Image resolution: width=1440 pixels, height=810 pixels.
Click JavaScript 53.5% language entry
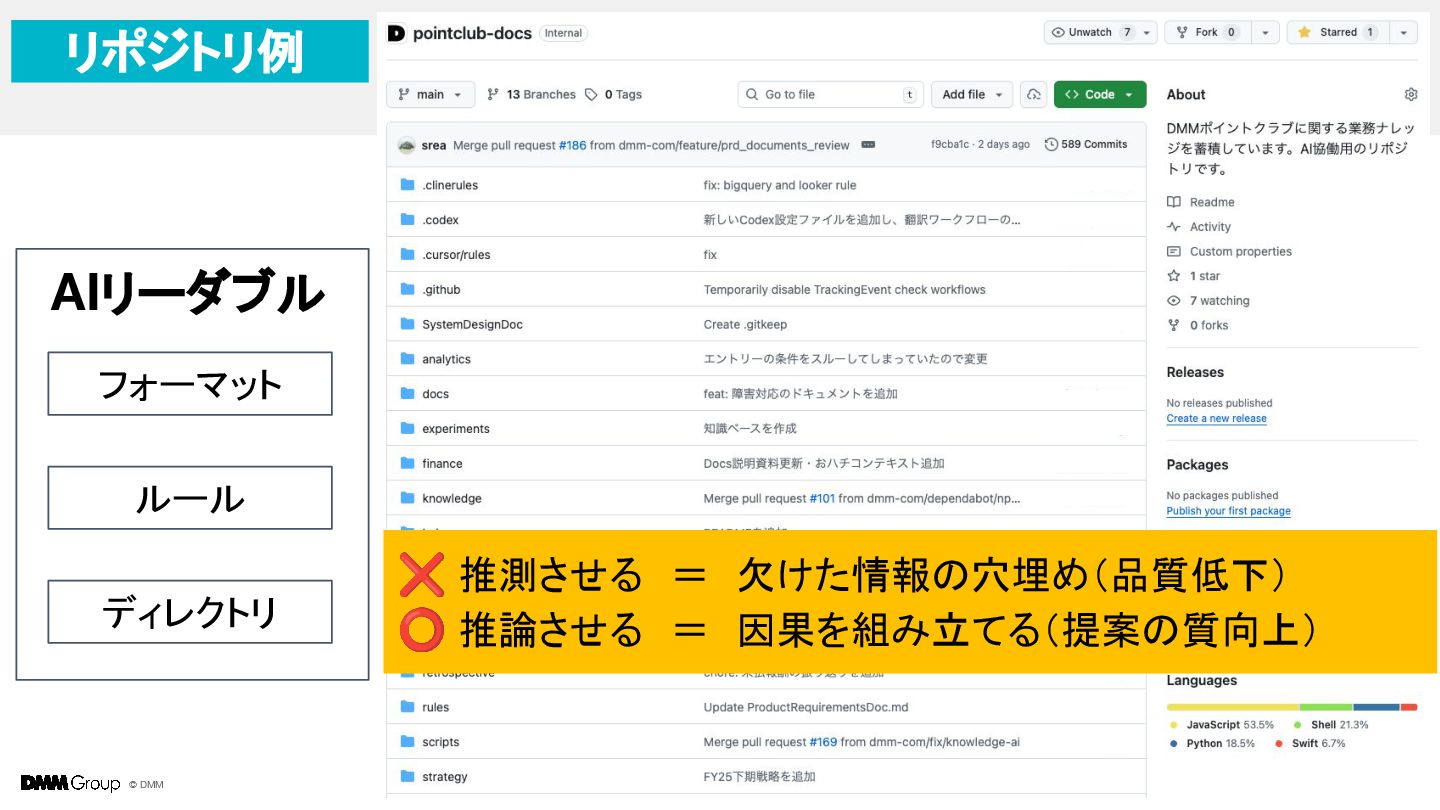click(x=1221, y=725)
